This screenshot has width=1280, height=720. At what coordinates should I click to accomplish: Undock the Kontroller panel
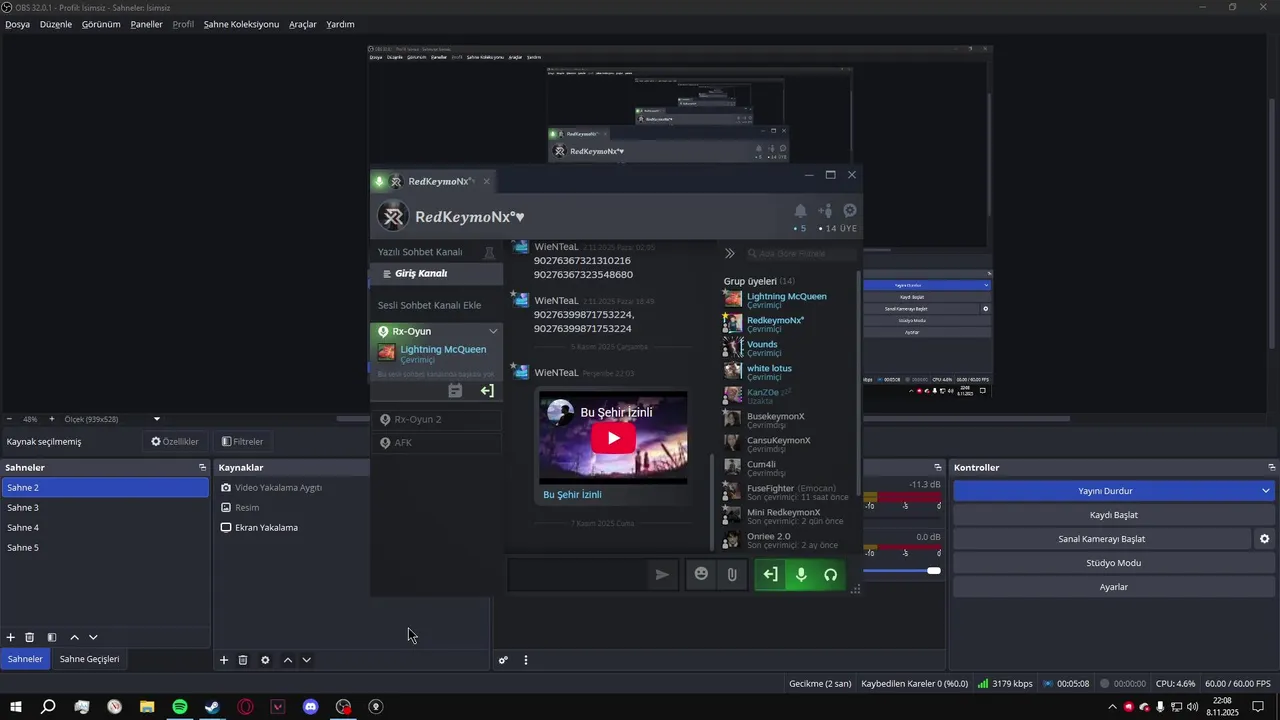pos(1271,468)
